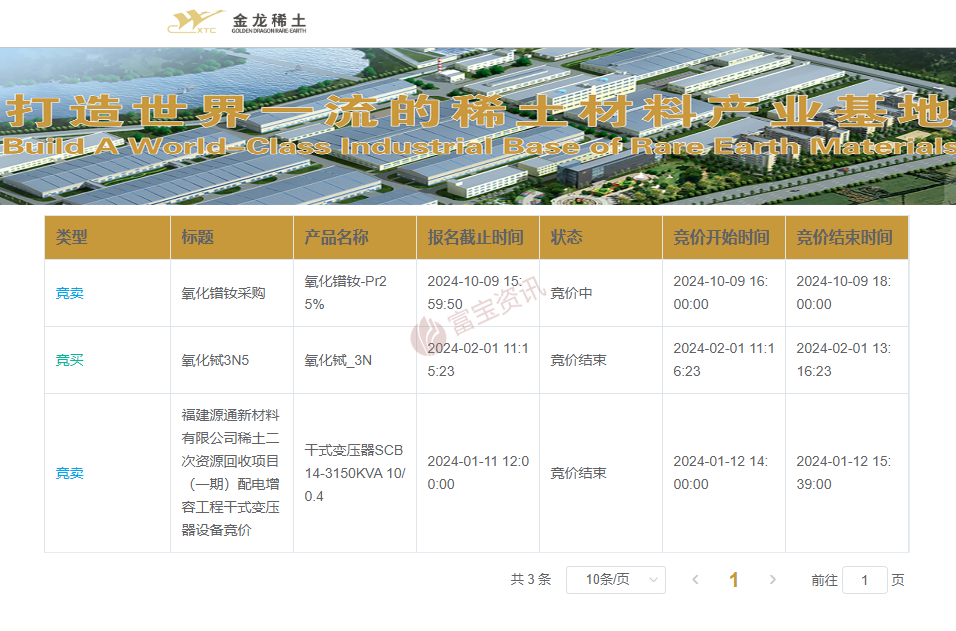Click the 2024-02-01 11:15:23 signup deadline
This screenshot has height=631, width=956.
pyautogui.click(x=478, y=360)
